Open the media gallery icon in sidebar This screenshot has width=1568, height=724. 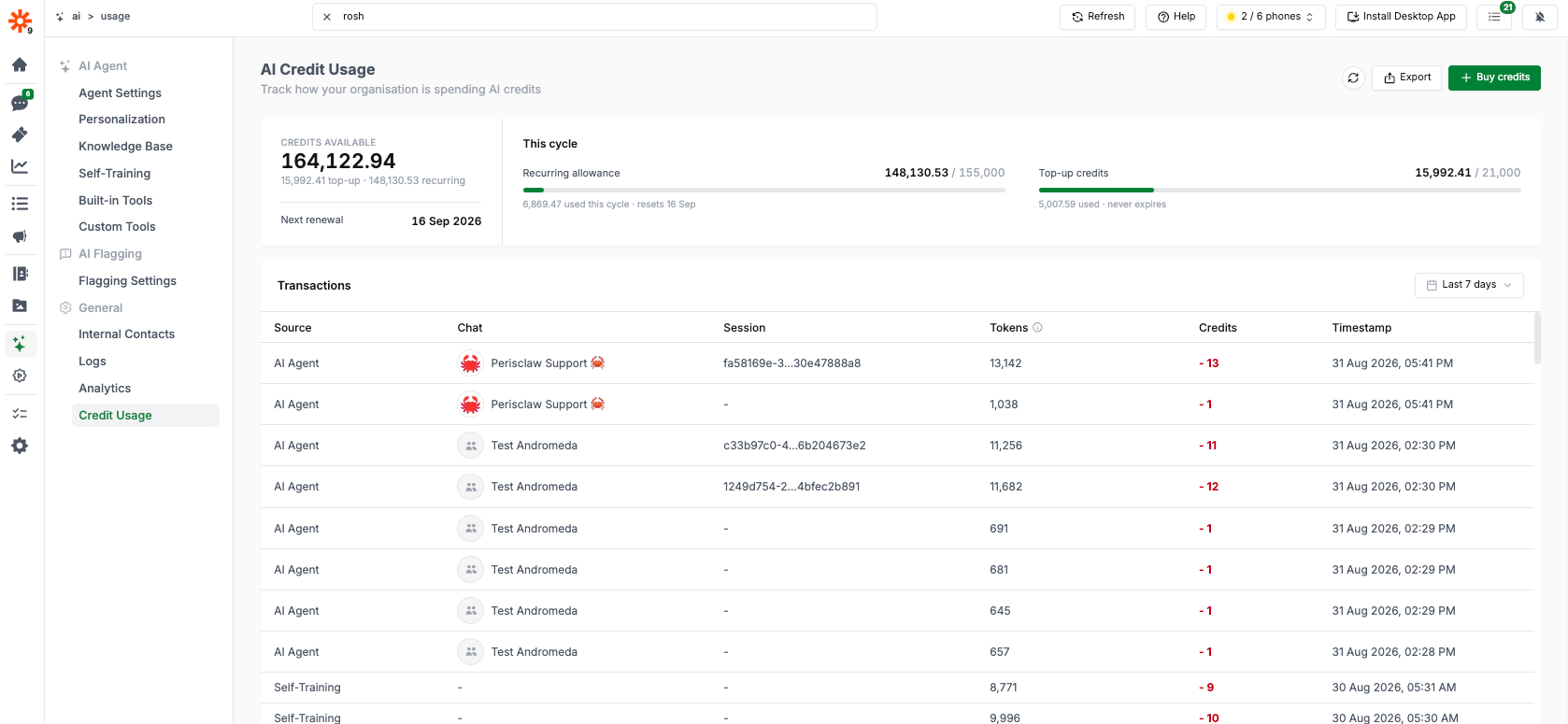pos(20,305)
